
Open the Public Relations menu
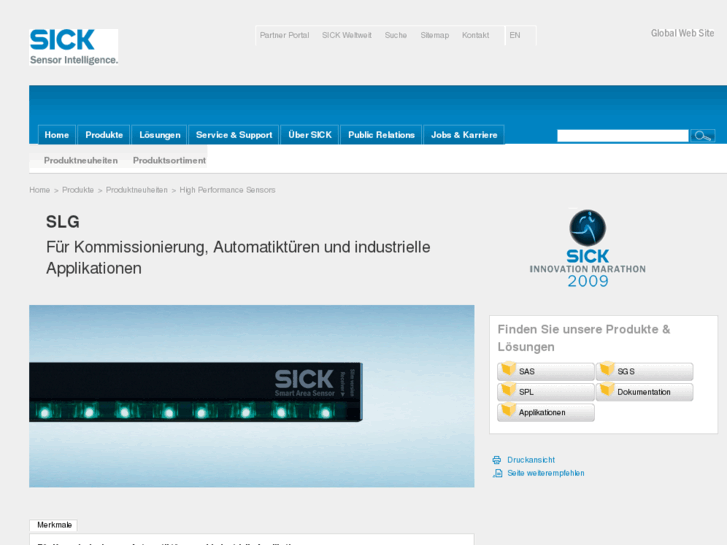point(381,135)
